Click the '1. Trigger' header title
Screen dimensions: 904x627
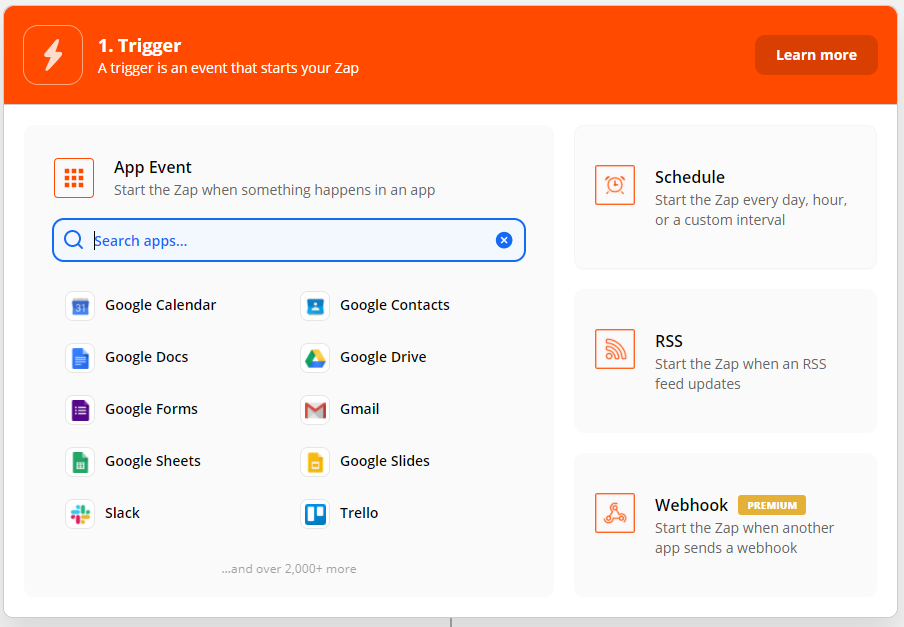pos(140,46)
